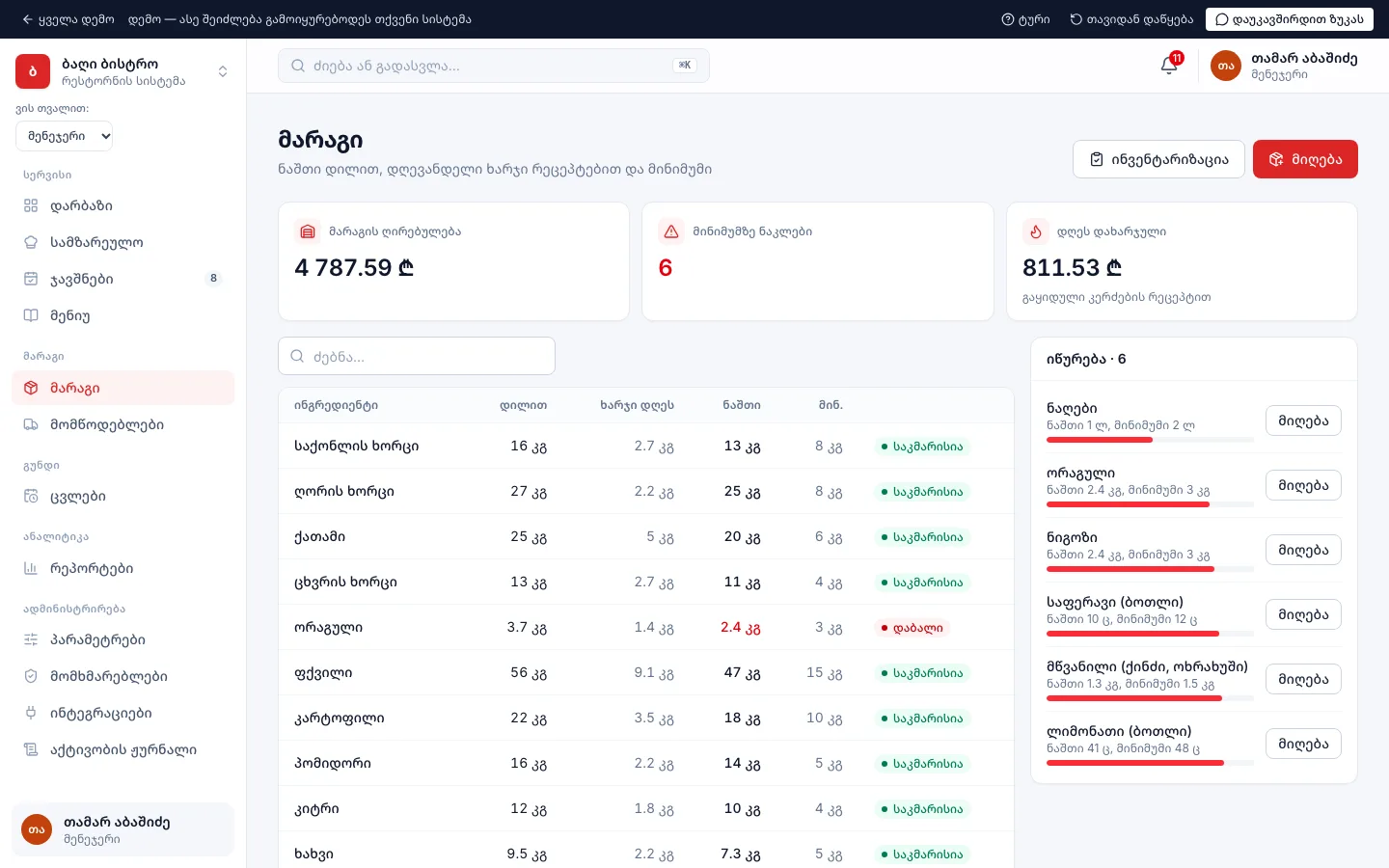
Task: Click მიღება for ნაღები
Action: (x=1303, y=420)
